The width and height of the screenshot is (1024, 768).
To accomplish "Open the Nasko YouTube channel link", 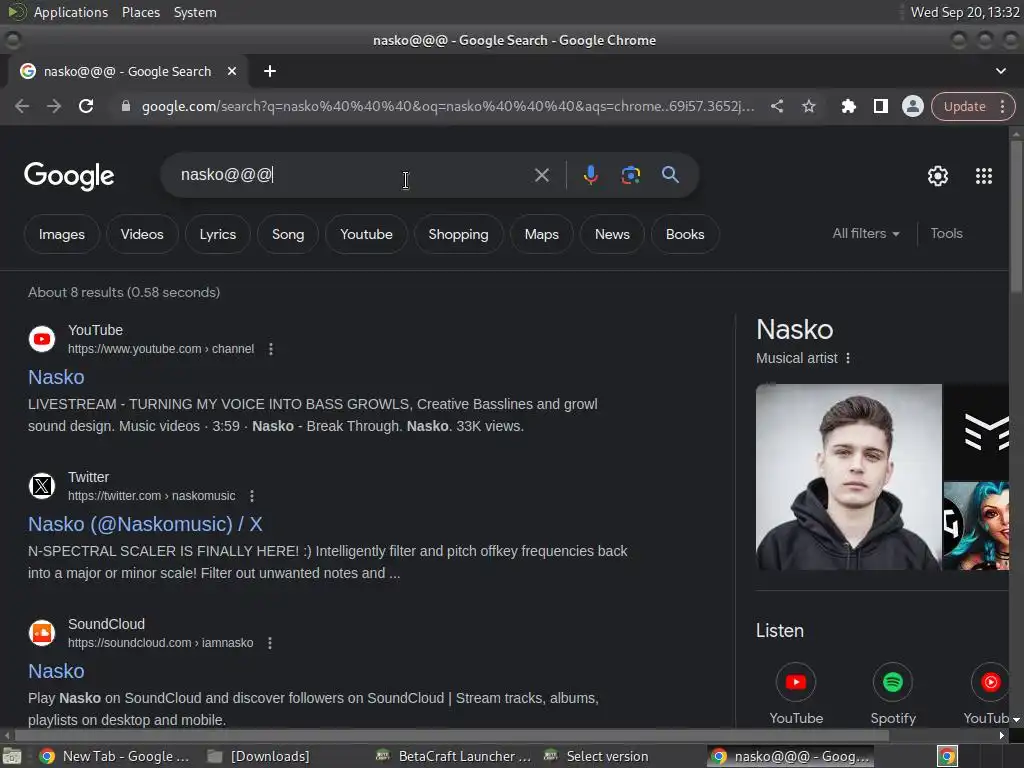I will (56, 377).
